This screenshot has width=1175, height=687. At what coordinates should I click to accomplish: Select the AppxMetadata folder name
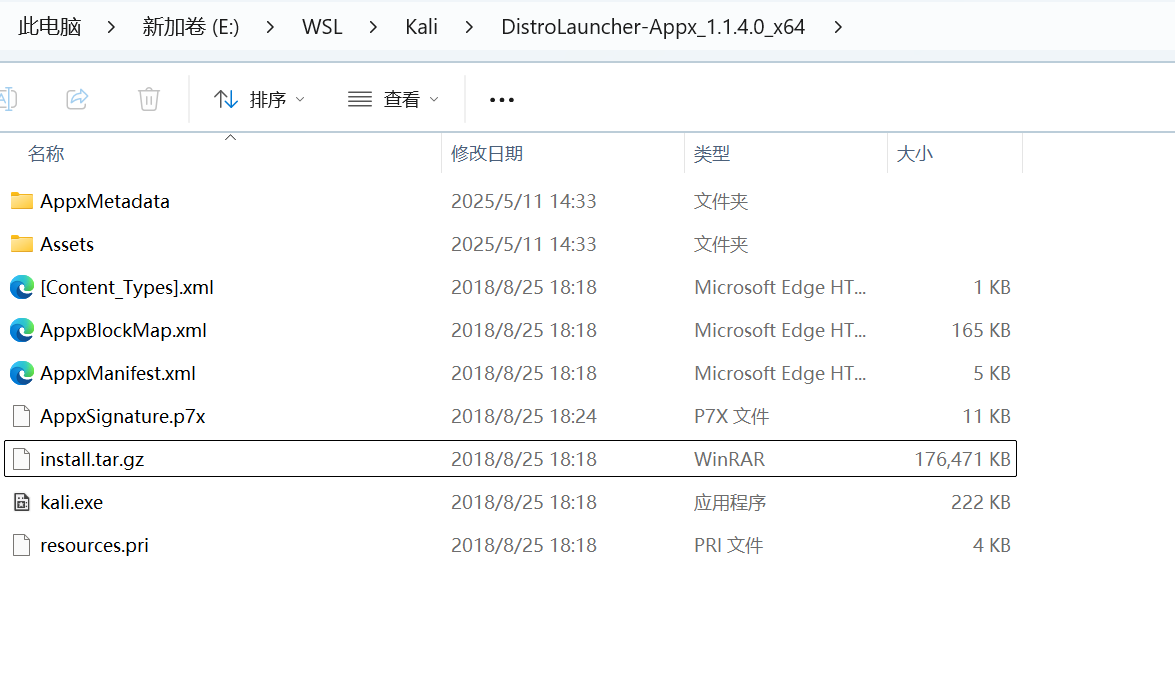105,201
